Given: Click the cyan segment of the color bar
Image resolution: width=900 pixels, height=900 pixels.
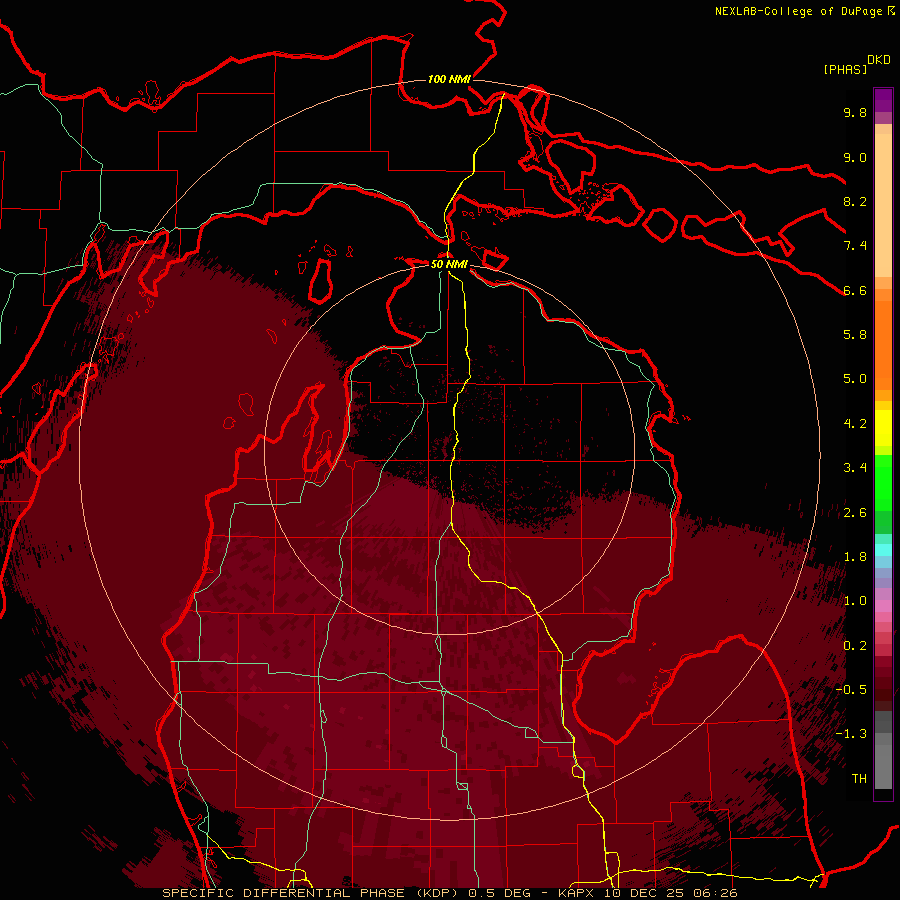Looking at the screenshot, I should coord(883,550).
